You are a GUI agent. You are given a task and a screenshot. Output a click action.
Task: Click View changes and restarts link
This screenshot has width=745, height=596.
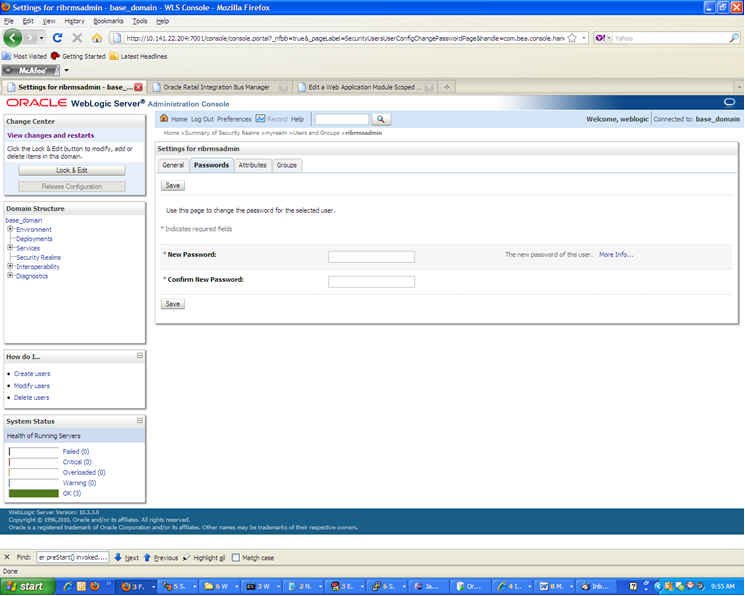coord(50,135)
